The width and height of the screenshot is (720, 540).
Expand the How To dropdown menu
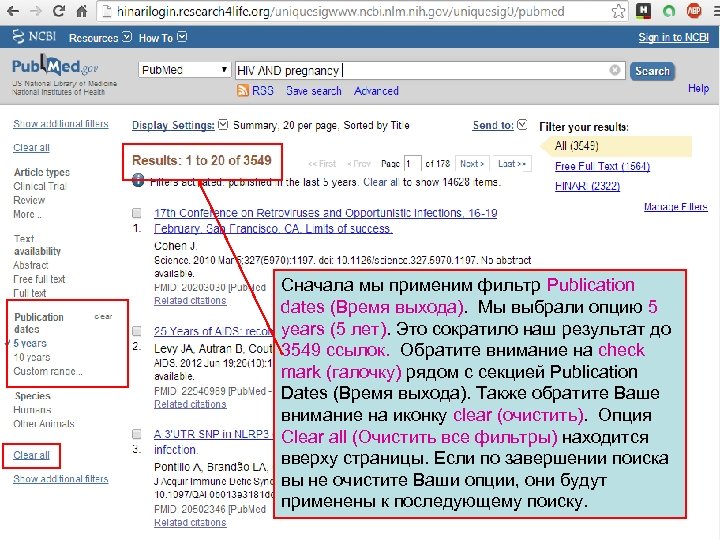[x=163, y=38]
